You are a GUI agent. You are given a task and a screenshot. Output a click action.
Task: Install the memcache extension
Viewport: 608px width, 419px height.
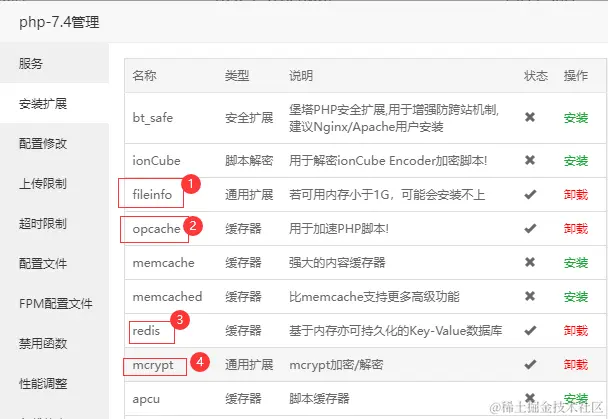click(576, 263)
